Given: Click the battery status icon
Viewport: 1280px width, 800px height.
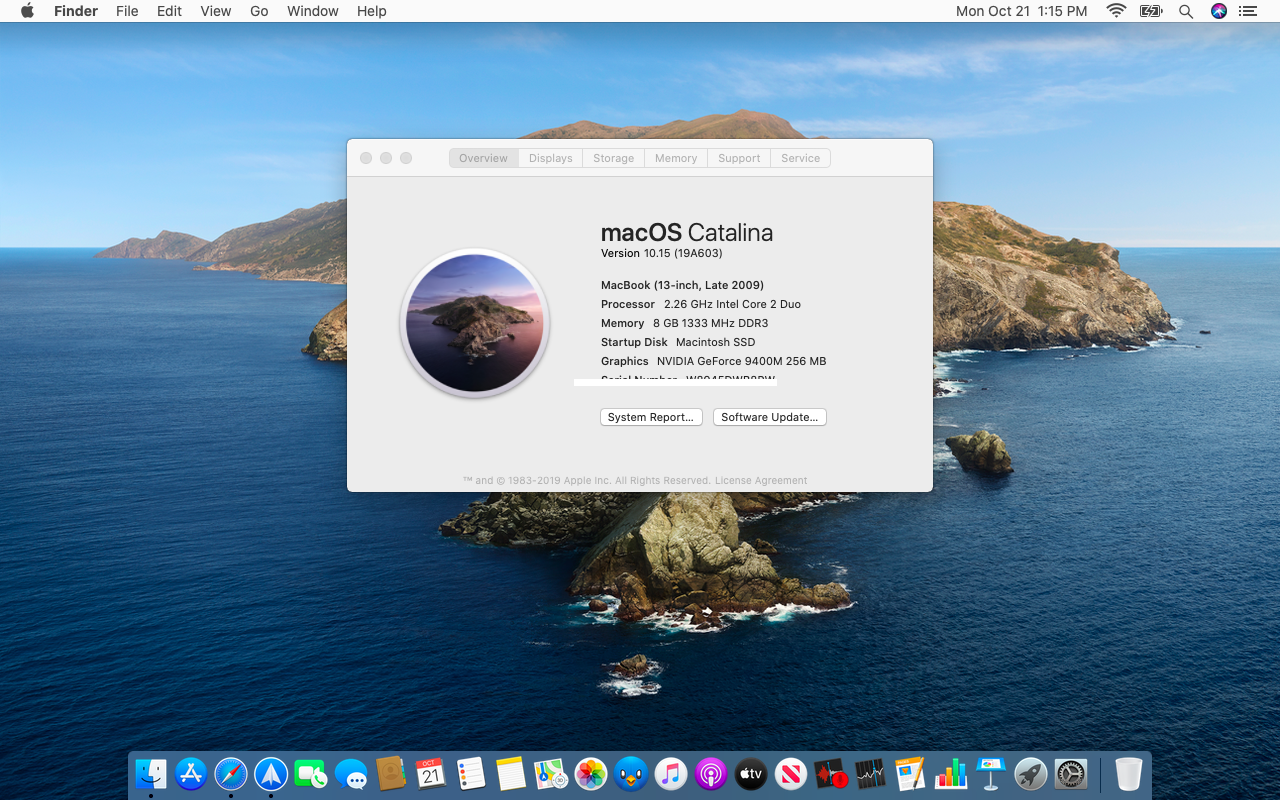Looking at the screenshot, I should [x=1151, y=11].
